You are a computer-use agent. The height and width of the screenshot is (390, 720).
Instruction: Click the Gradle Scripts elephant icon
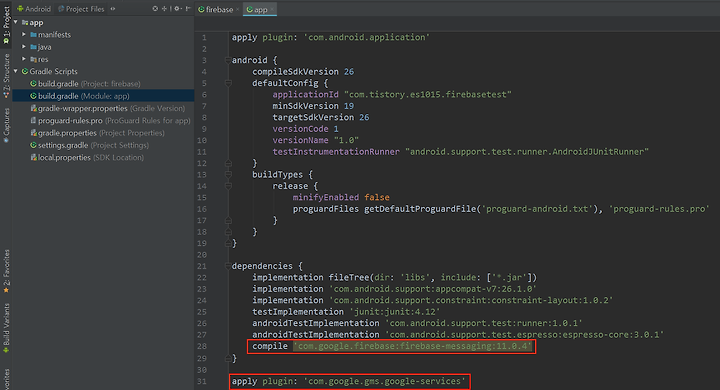point(25,71)
